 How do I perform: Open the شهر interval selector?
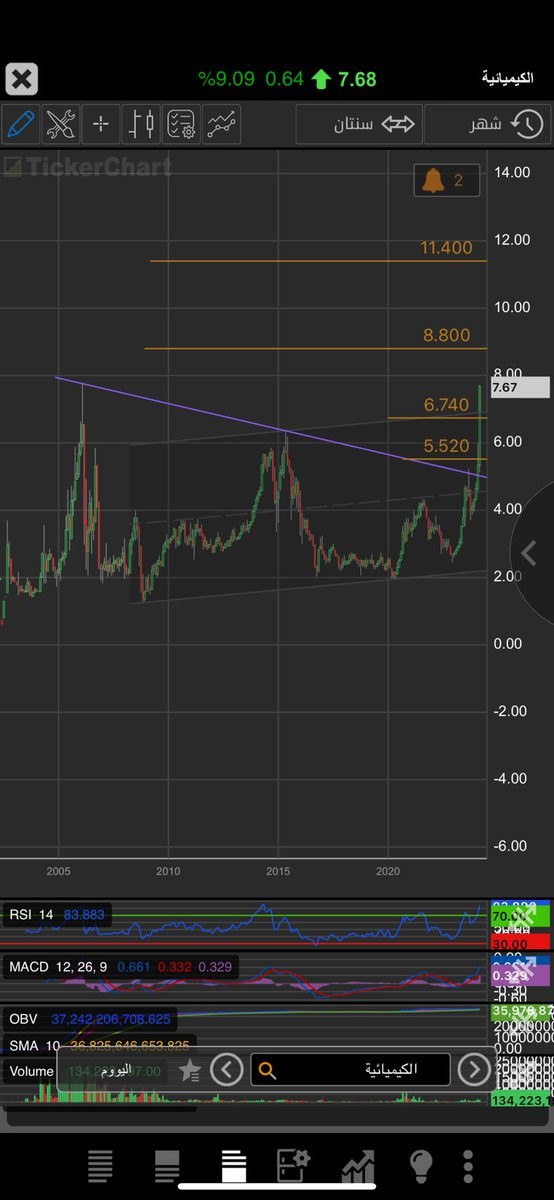click(x=487, y=124)
